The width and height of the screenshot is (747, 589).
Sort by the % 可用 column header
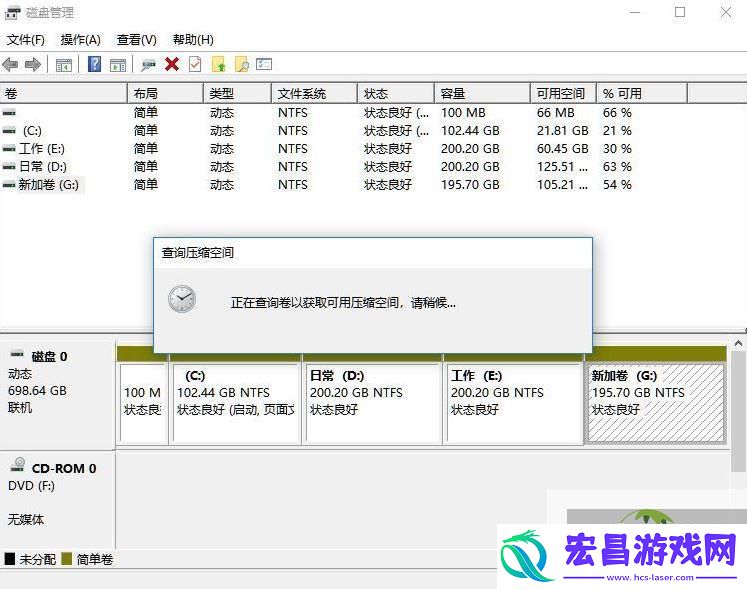[642, 93]
